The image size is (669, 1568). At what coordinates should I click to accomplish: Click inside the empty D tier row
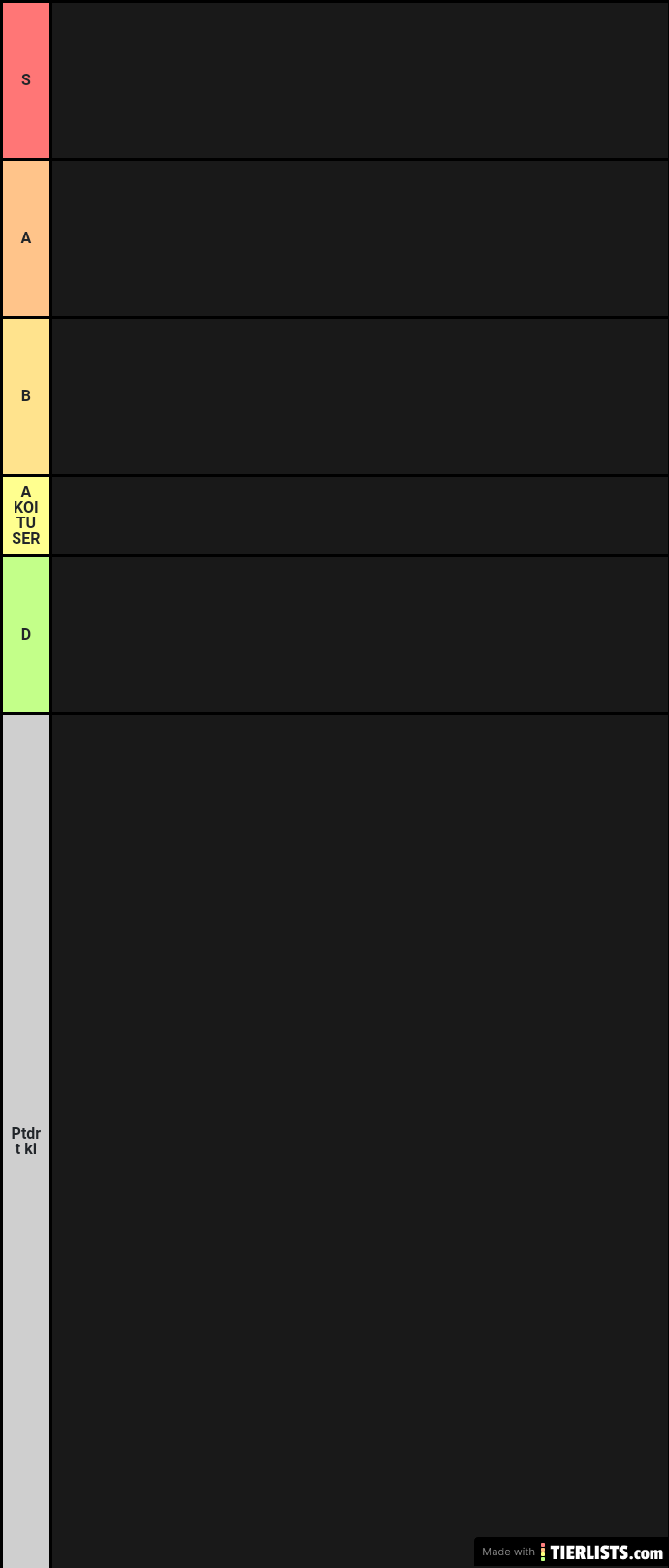point(359,635)
